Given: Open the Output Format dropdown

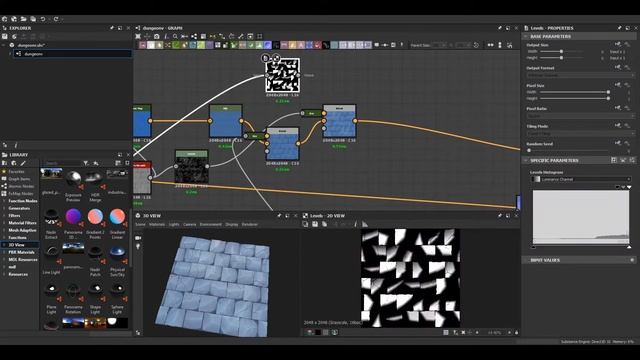Looking at the screenshot, I should coord(580,75).
